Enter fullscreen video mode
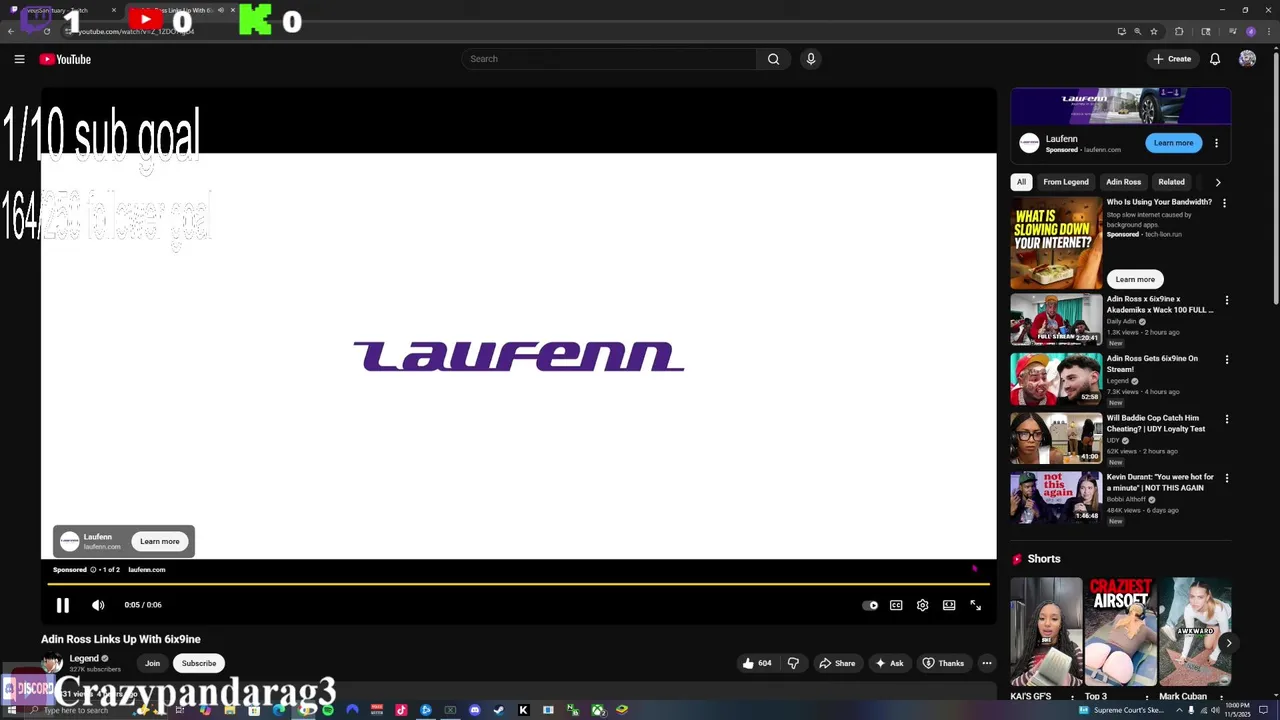The image size is (1280, 720). [x=976, y=605]
